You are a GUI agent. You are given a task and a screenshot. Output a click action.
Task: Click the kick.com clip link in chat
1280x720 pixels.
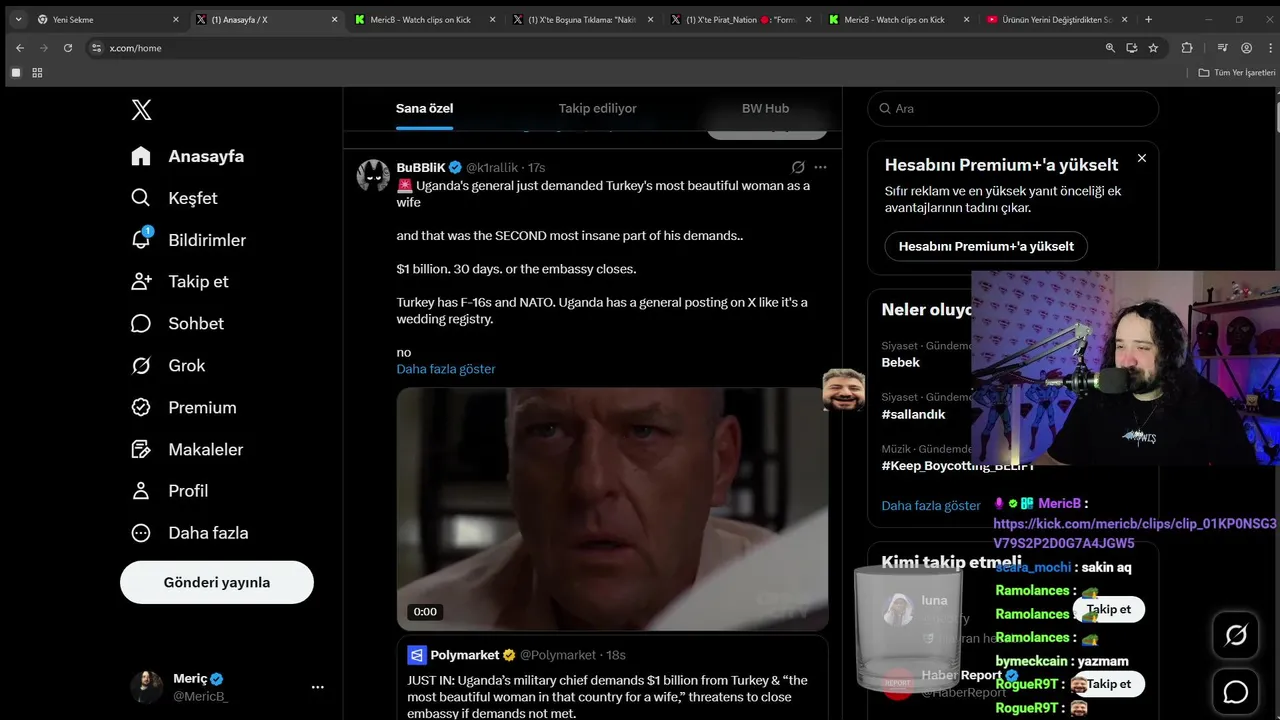(1135, 534)
